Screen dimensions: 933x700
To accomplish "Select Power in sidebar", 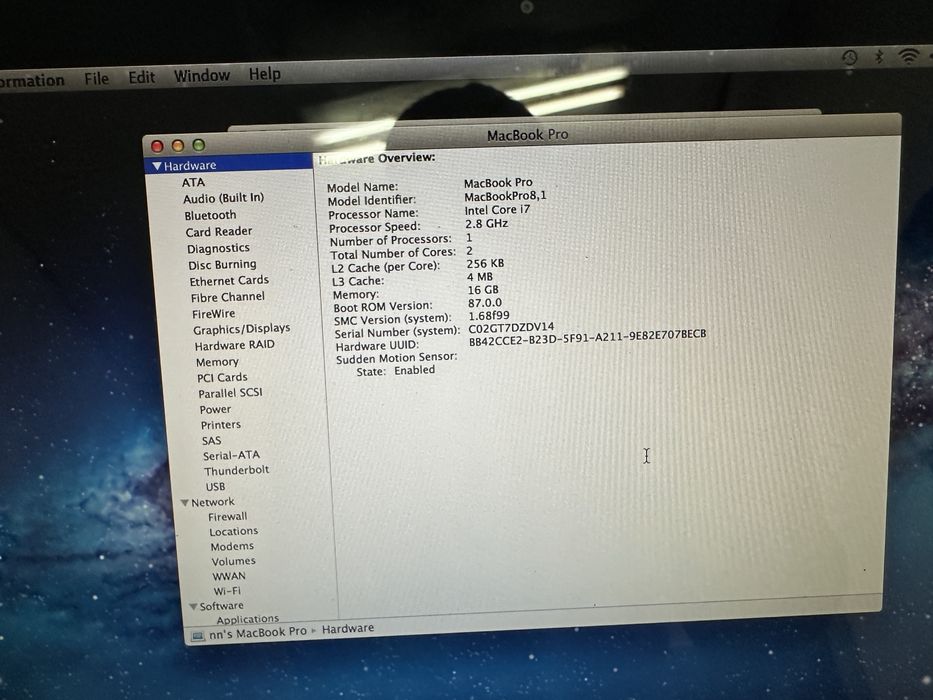I will pos(215,410).
